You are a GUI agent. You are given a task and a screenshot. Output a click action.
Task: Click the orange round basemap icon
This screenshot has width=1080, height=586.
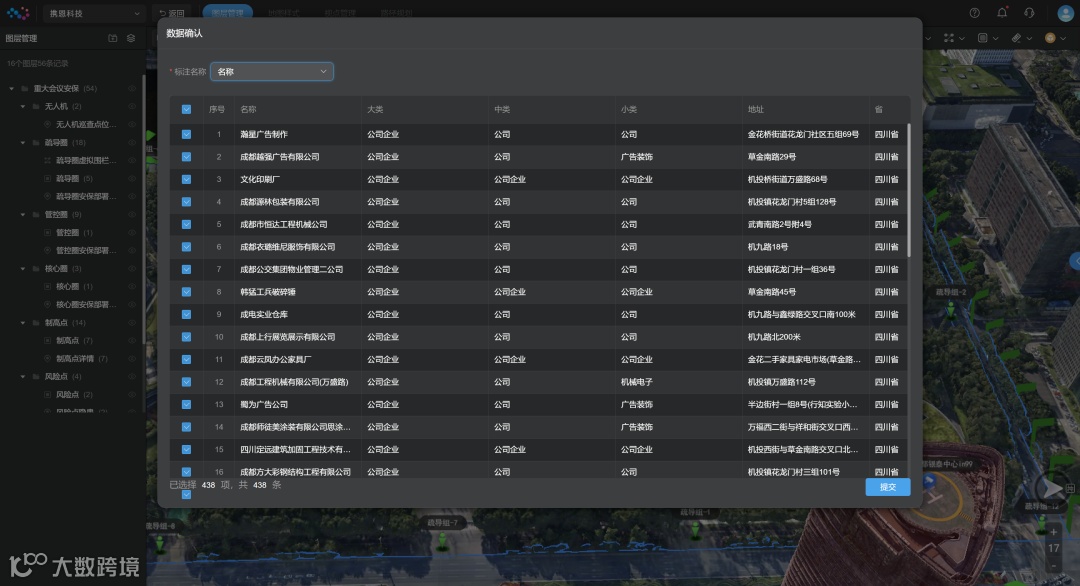pos(1050,39)
